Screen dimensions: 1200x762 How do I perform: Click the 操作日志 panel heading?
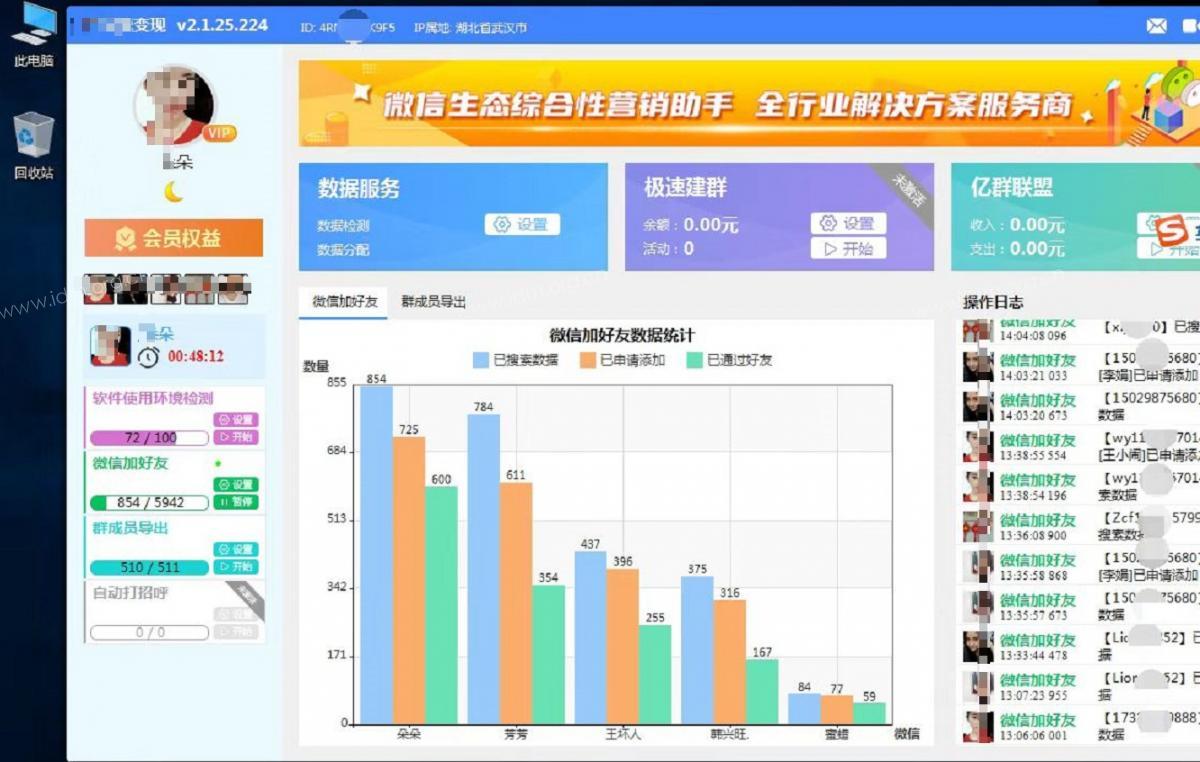click(993, 302)
